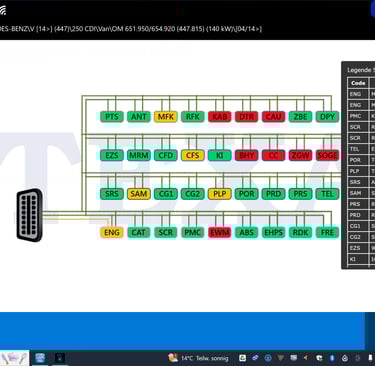
Task: Select the RDK tire pressure module
Action: tap(300, 232)
